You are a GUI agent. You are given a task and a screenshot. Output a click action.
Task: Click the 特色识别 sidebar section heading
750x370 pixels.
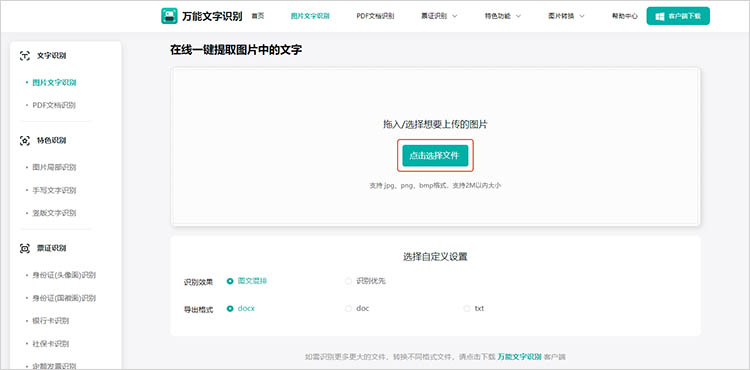tap(52, 141)
